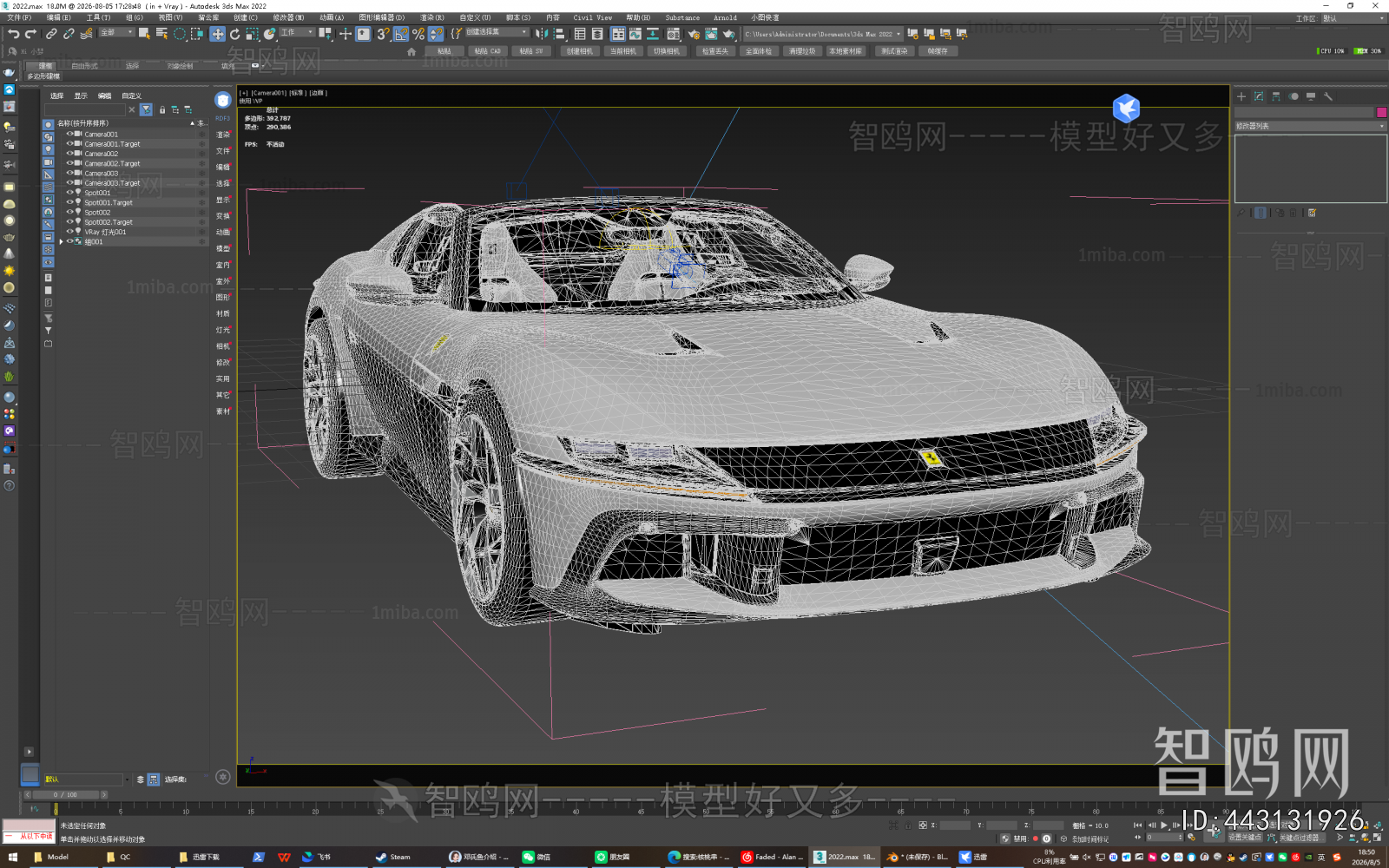
Task: Click the Undo arrow in the main toolbar
Action: click(13, 34)
